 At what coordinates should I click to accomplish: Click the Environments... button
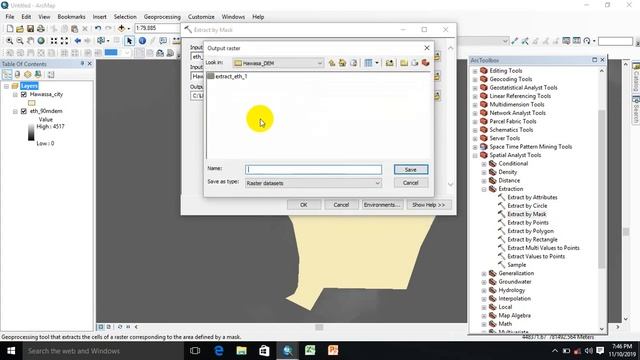tap(382, 205)
